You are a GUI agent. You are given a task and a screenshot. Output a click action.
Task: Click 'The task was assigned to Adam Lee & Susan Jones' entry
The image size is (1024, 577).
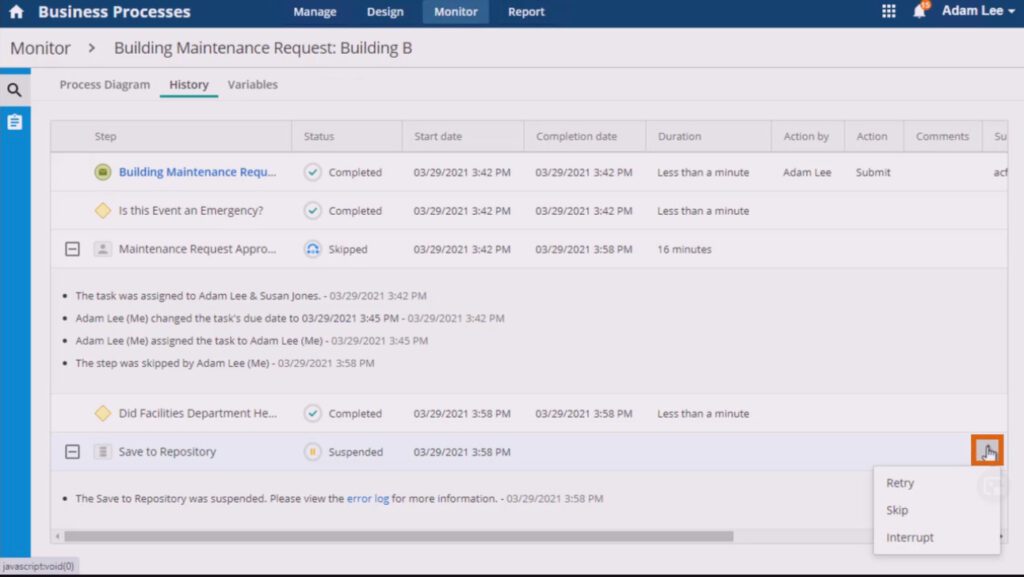point(251,296)
